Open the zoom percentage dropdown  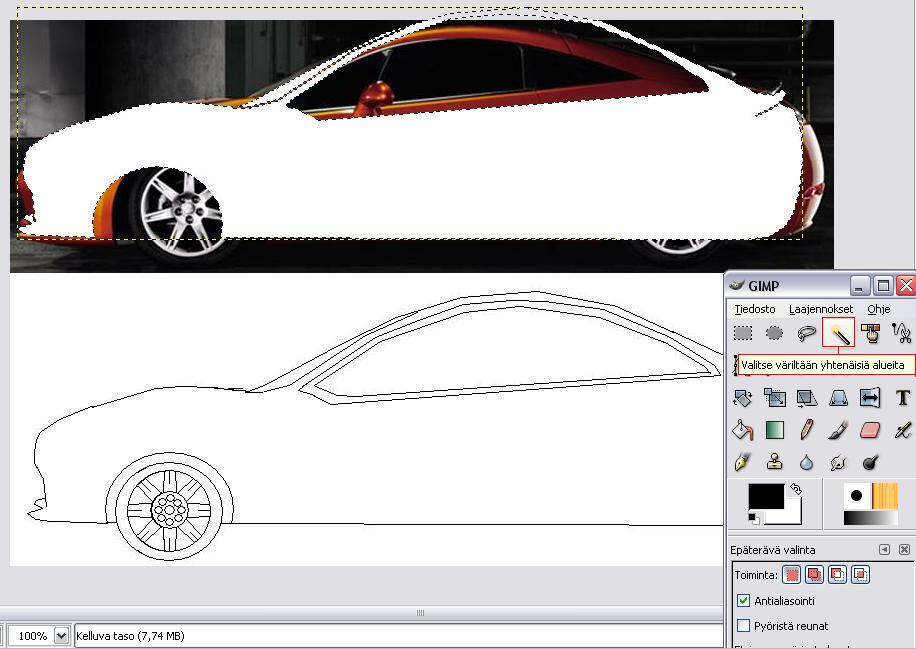(61, 636)
